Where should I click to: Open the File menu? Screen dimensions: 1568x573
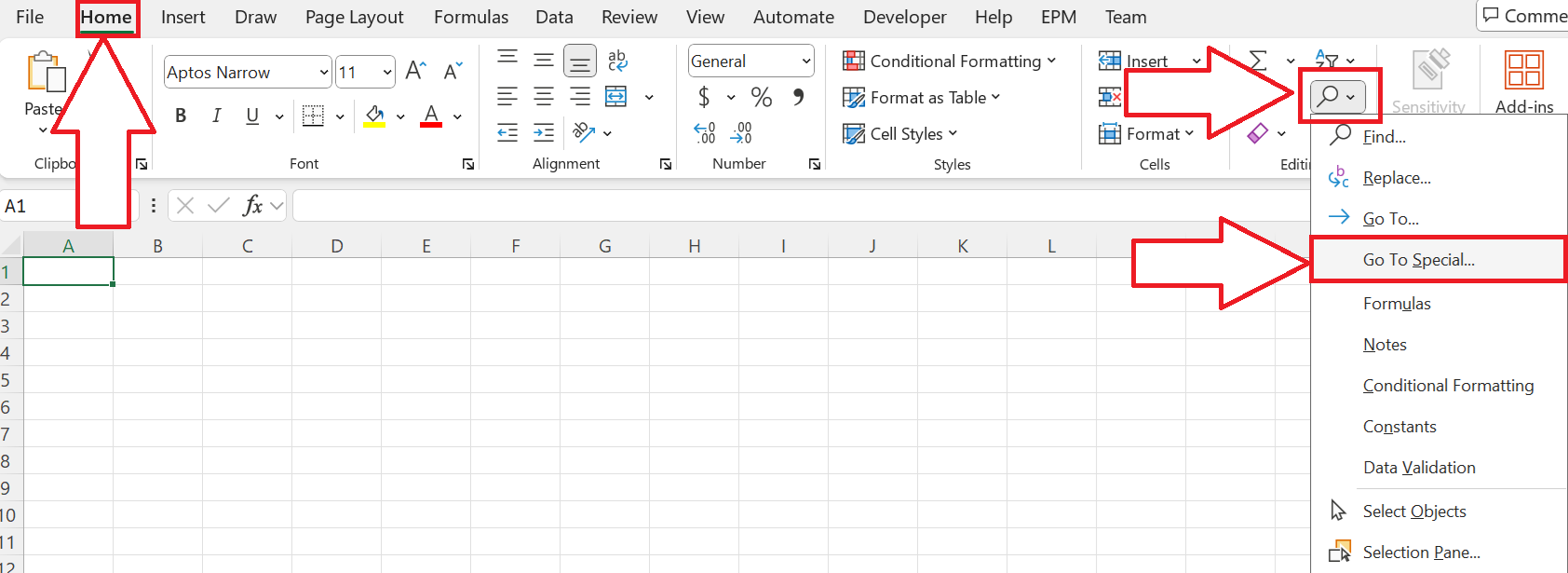(30, 17)
